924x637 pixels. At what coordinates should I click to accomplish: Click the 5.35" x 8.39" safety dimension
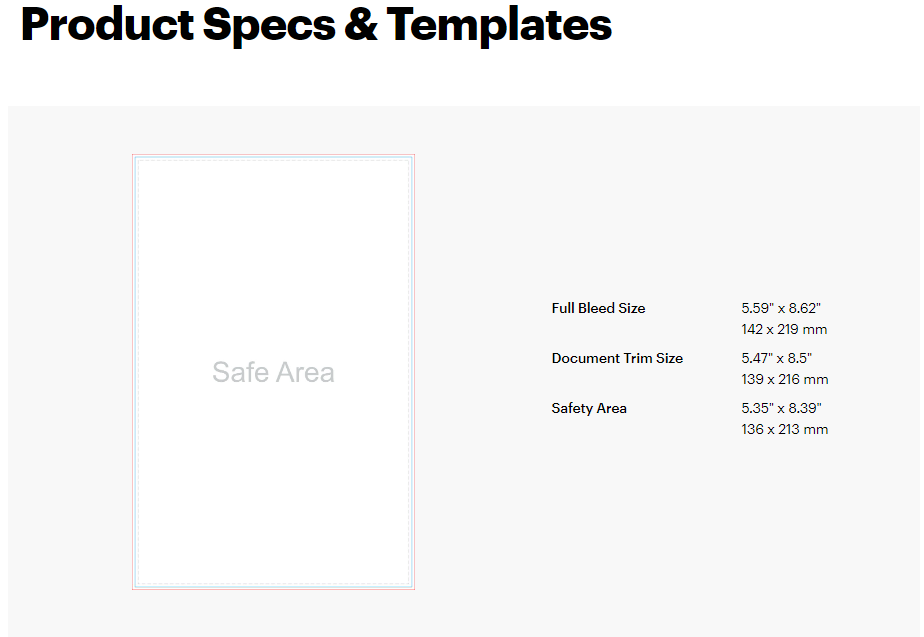(781, 408)
